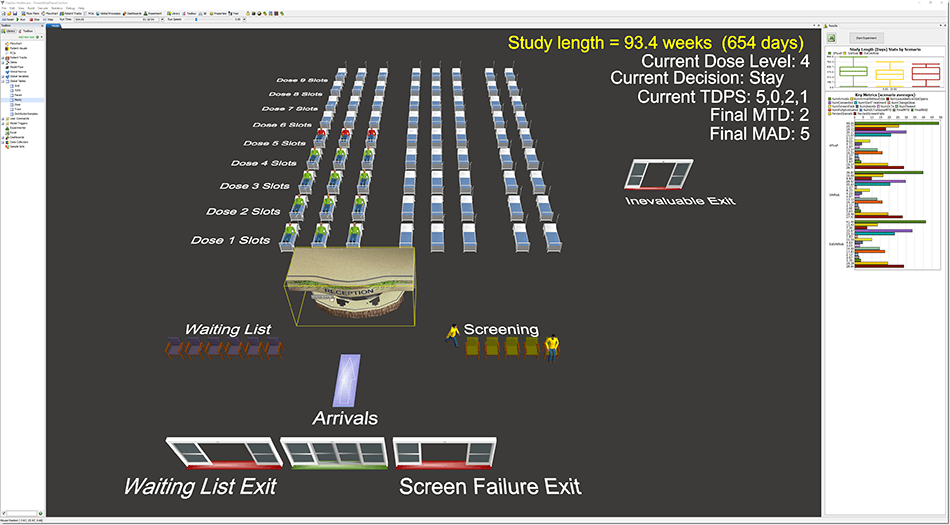Open Patient Tracks from the toolbar

71,13
